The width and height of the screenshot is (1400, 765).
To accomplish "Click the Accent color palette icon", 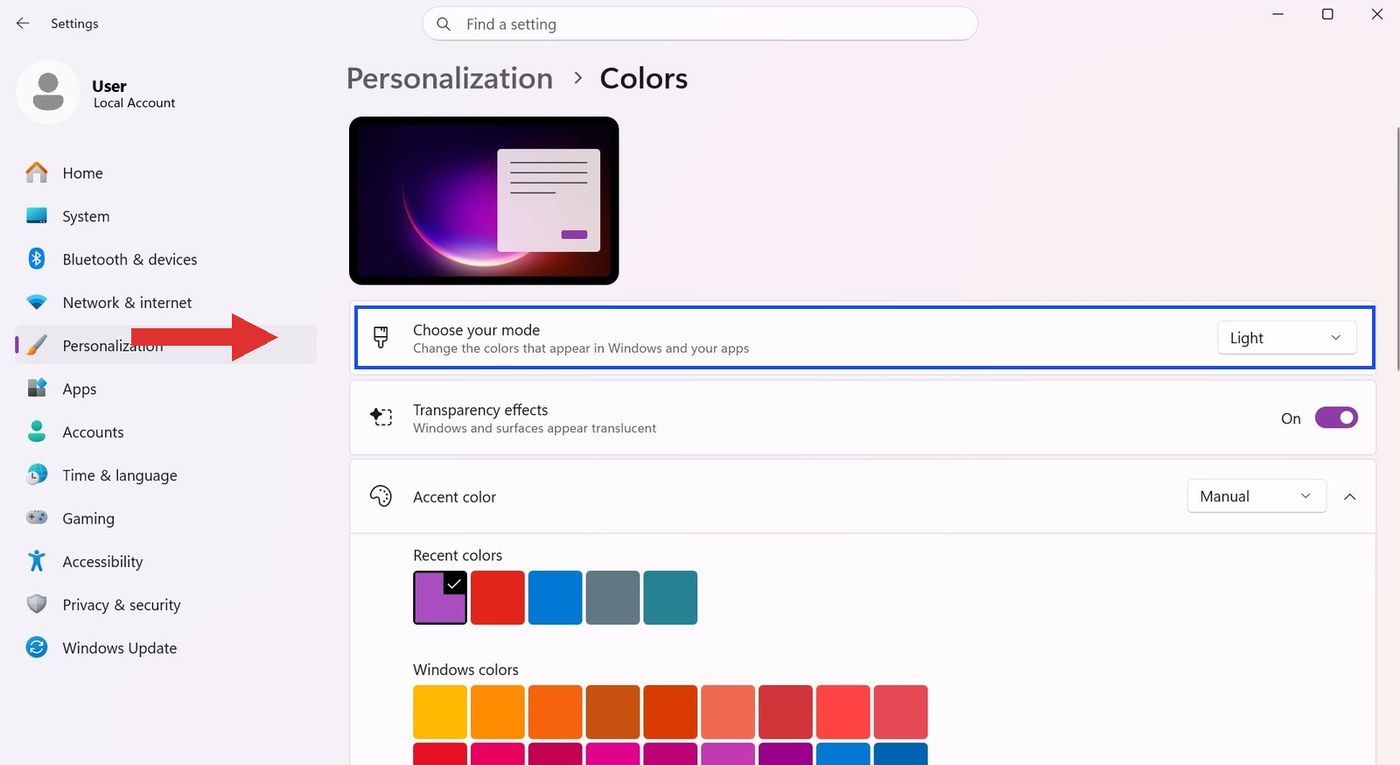I will (381, 496).
